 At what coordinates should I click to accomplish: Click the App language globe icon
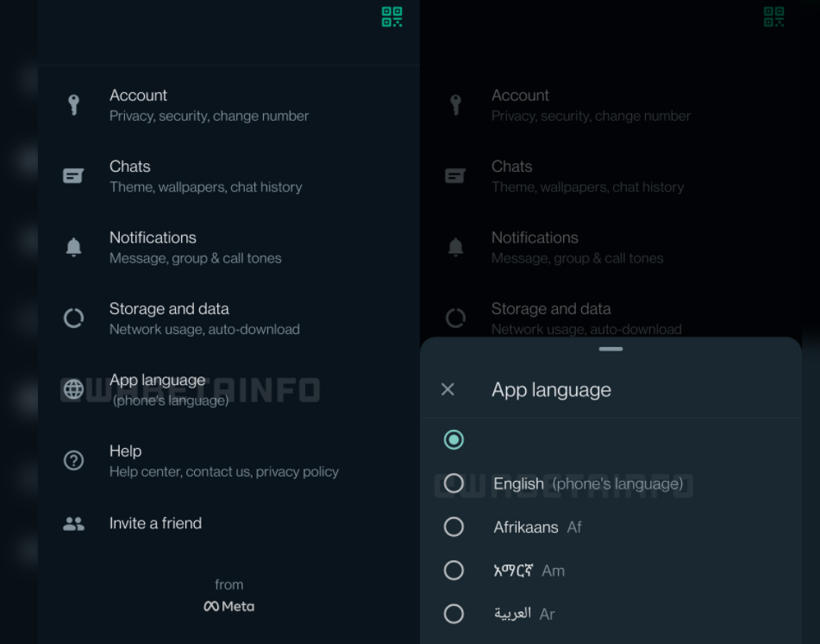73,389
